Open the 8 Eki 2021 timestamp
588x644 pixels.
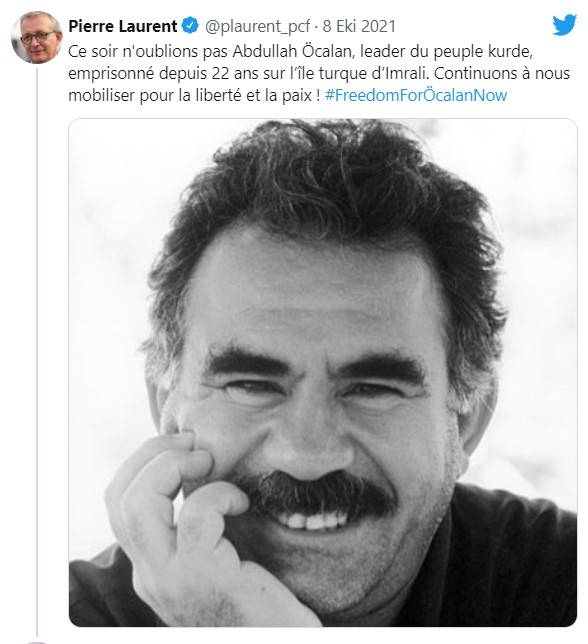pyautogui.click(x=359, y=26)
